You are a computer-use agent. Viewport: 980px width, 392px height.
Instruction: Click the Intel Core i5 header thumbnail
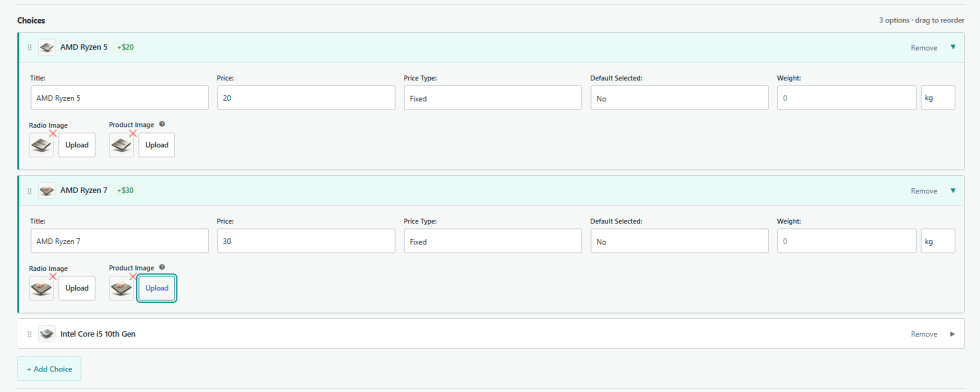pos(46,334)
